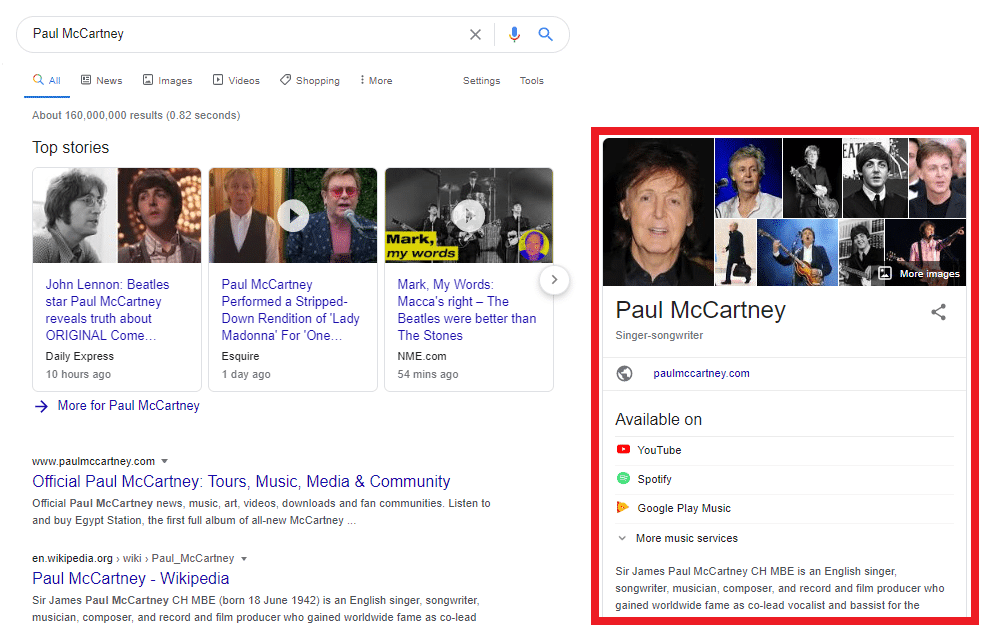Click the voice search microphone icon

pos(514,34)
